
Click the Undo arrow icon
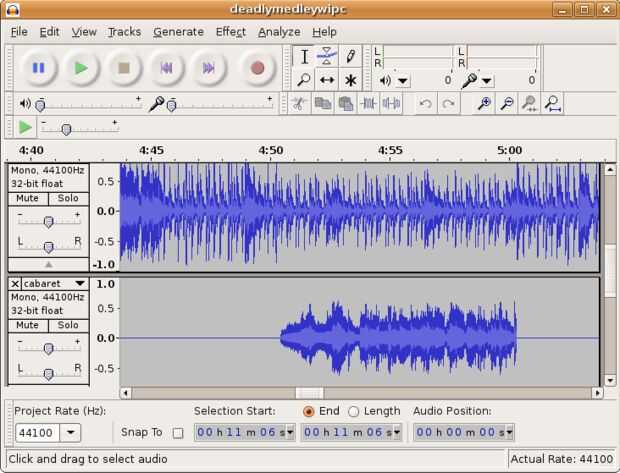coord(425,103)
